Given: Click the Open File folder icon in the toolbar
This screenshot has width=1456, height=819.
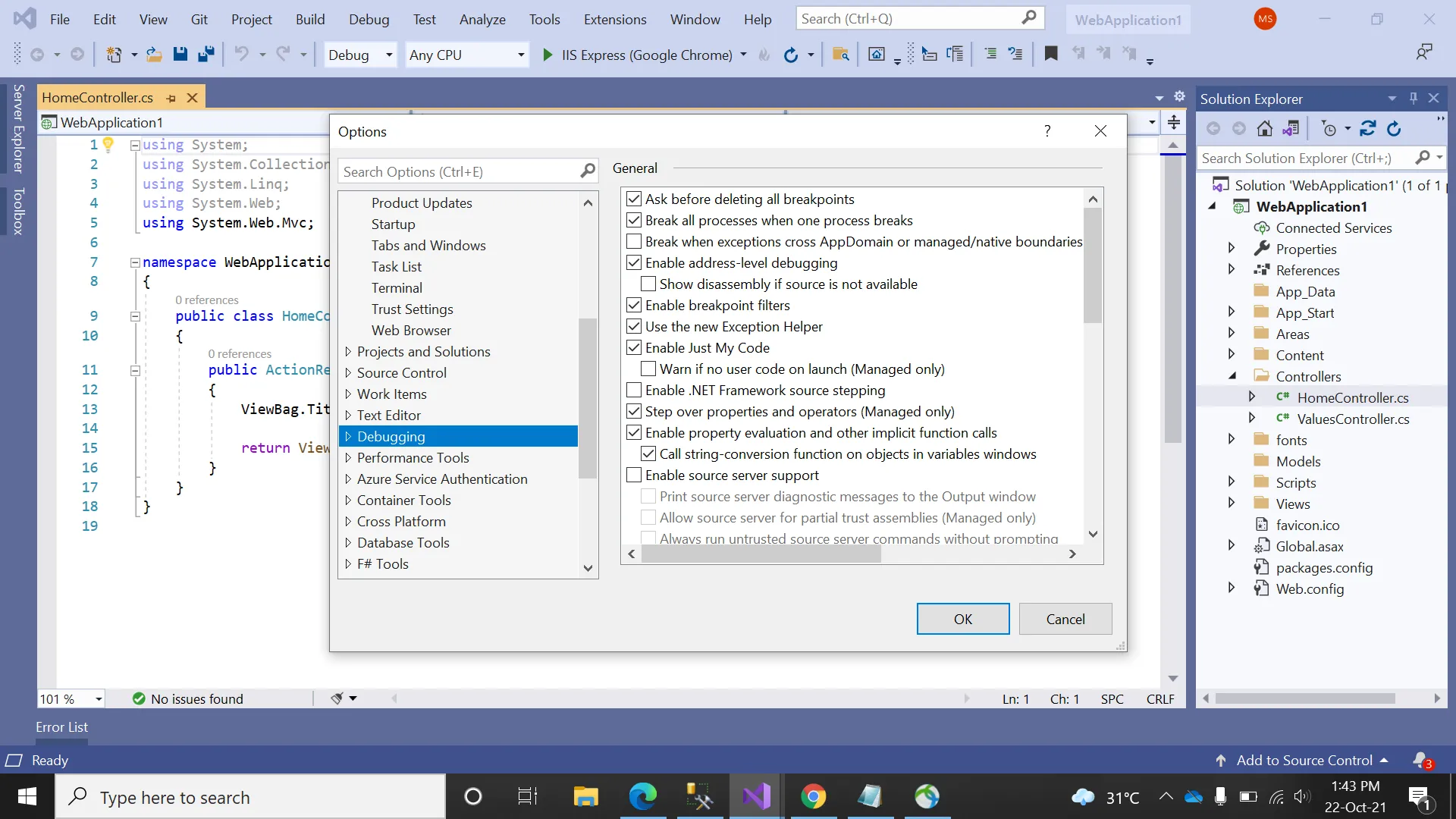Looking at the screenshot, I should pyautogui.click(x=154, y=54).
